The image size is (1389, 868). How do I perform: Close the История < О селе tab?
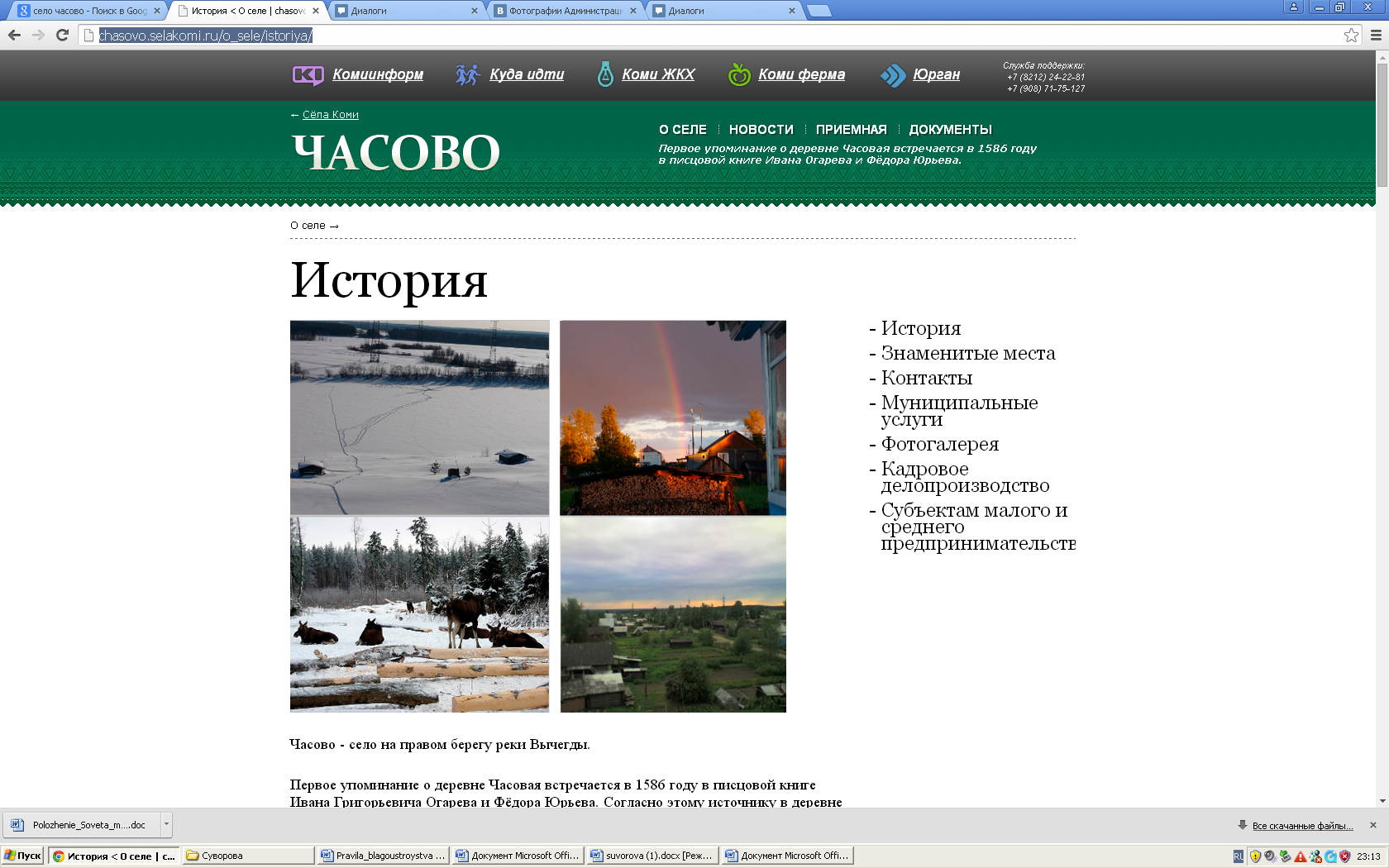click(316, 11)
